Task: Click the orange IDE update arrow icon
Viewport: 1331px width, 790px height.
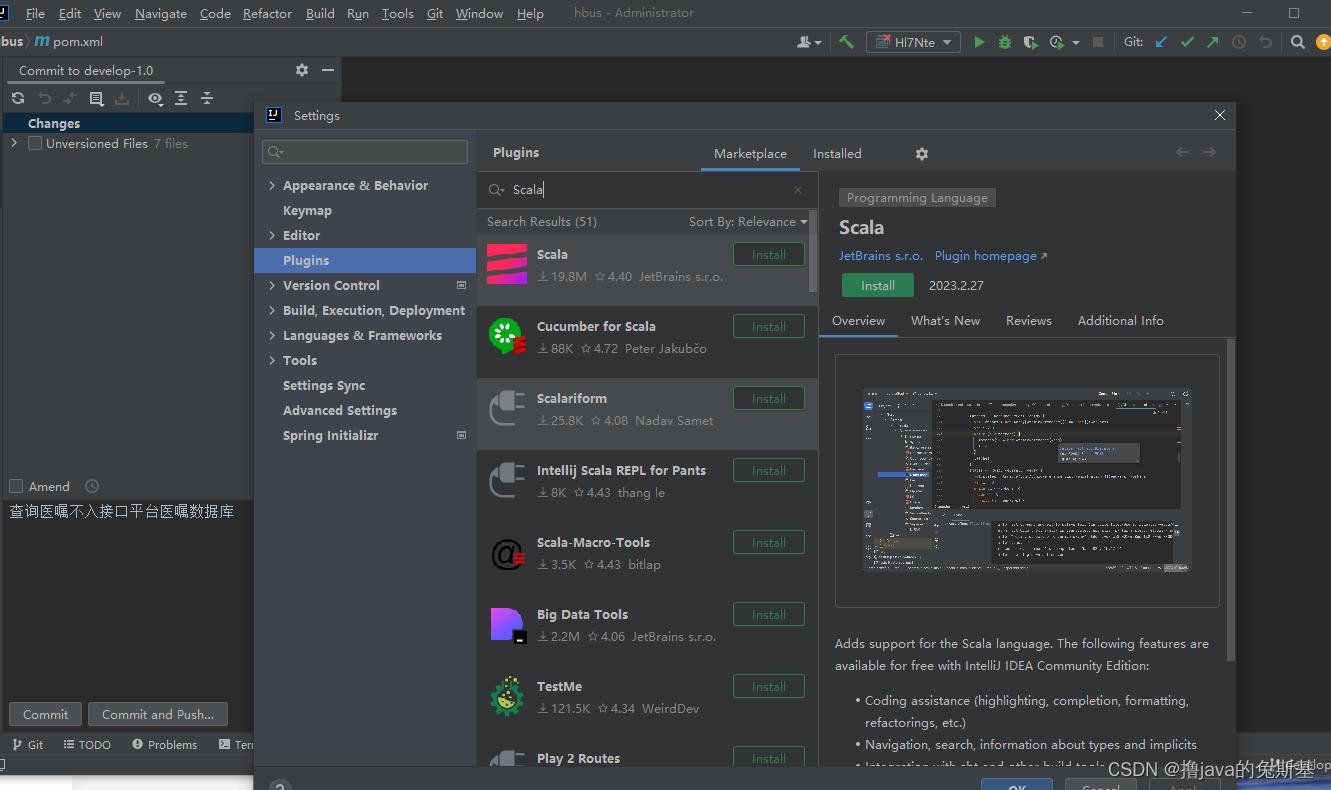Action: tap(1323, 42)
